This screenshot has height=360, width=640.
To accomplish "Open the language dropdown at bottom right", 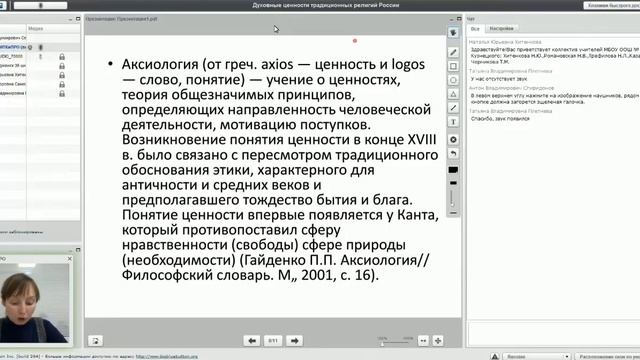I will click(x=536, y=356).
